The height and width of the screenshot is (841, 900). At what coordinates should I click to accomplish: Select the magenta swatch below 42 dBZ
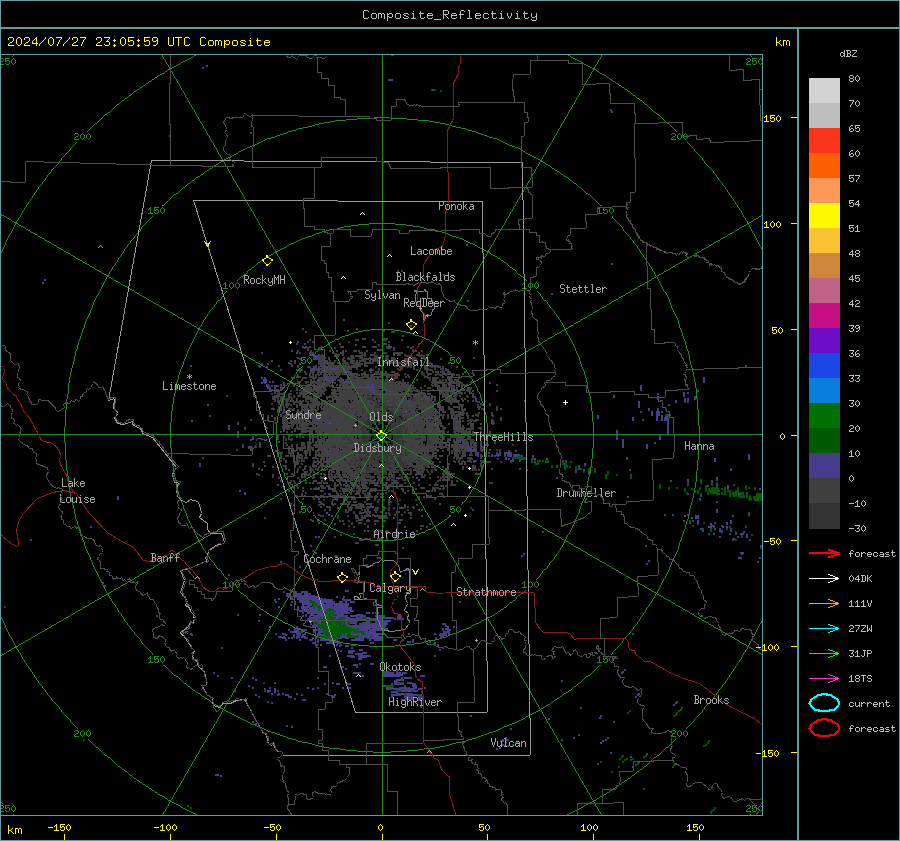coord(824,315)
